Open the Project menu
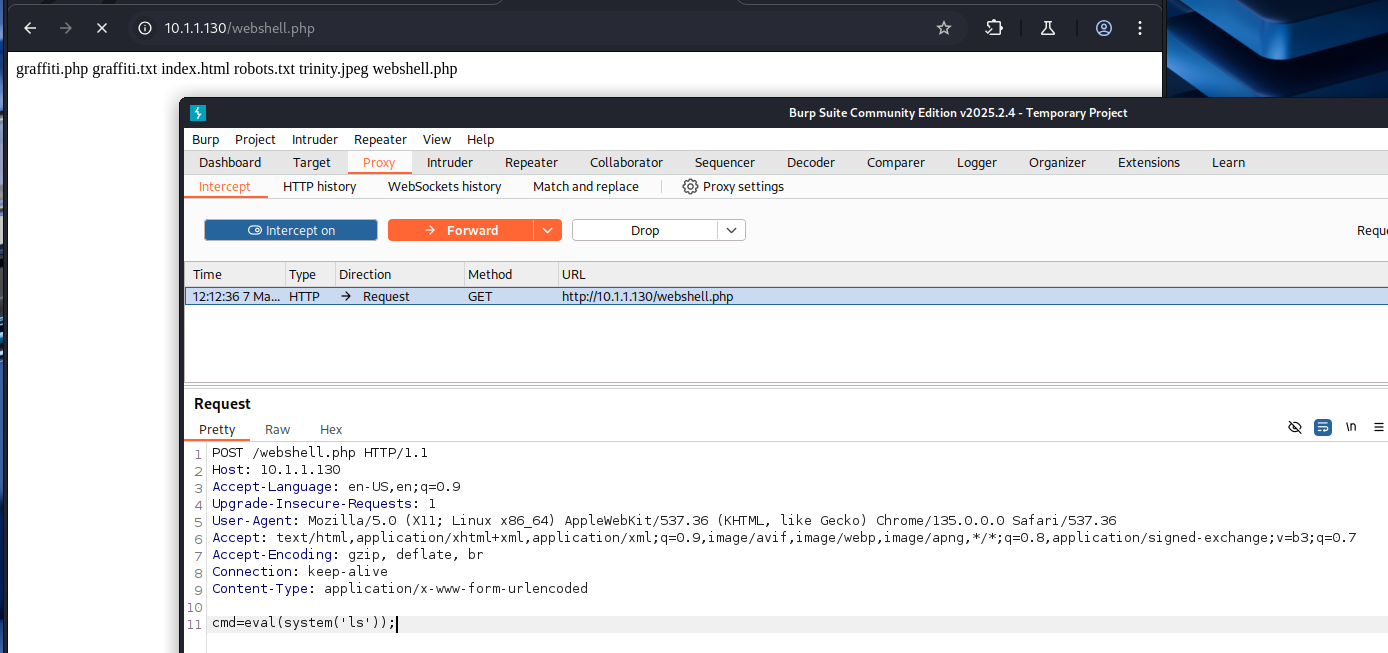The image size is (1388, 653). pos(256,139)
